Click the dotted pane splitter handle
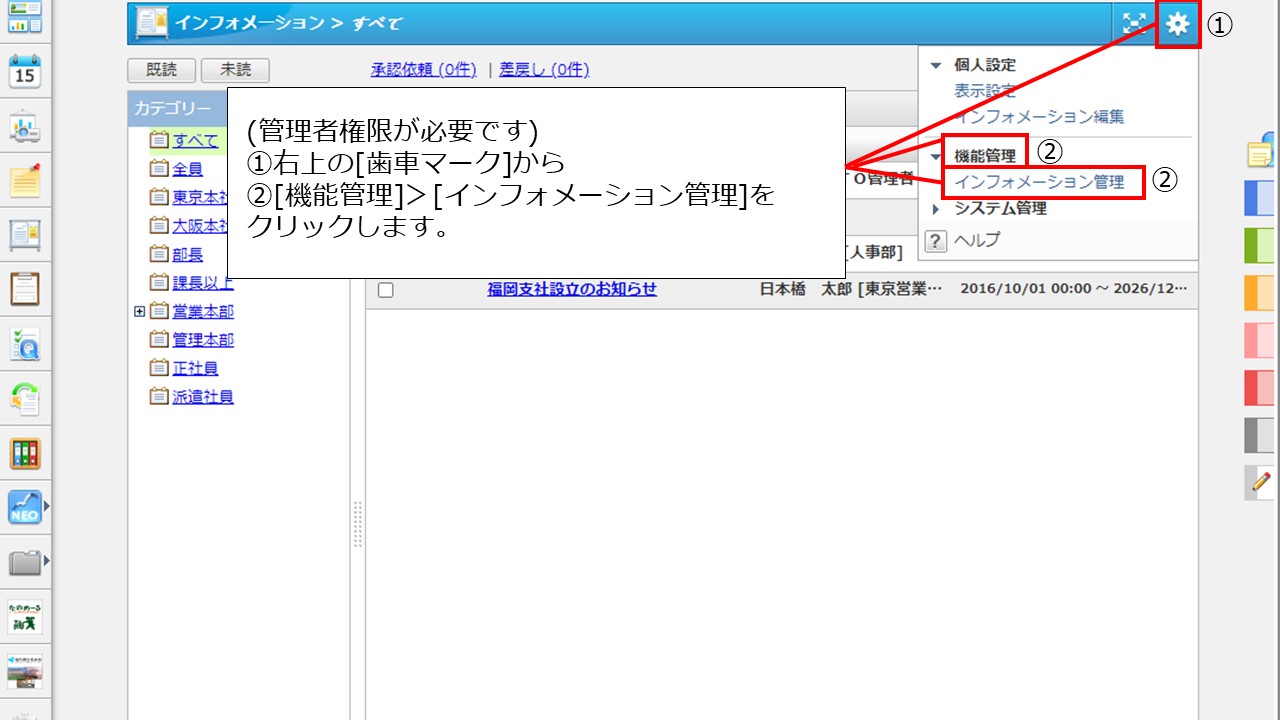The image size is (1280, 720). click(358, 524)
